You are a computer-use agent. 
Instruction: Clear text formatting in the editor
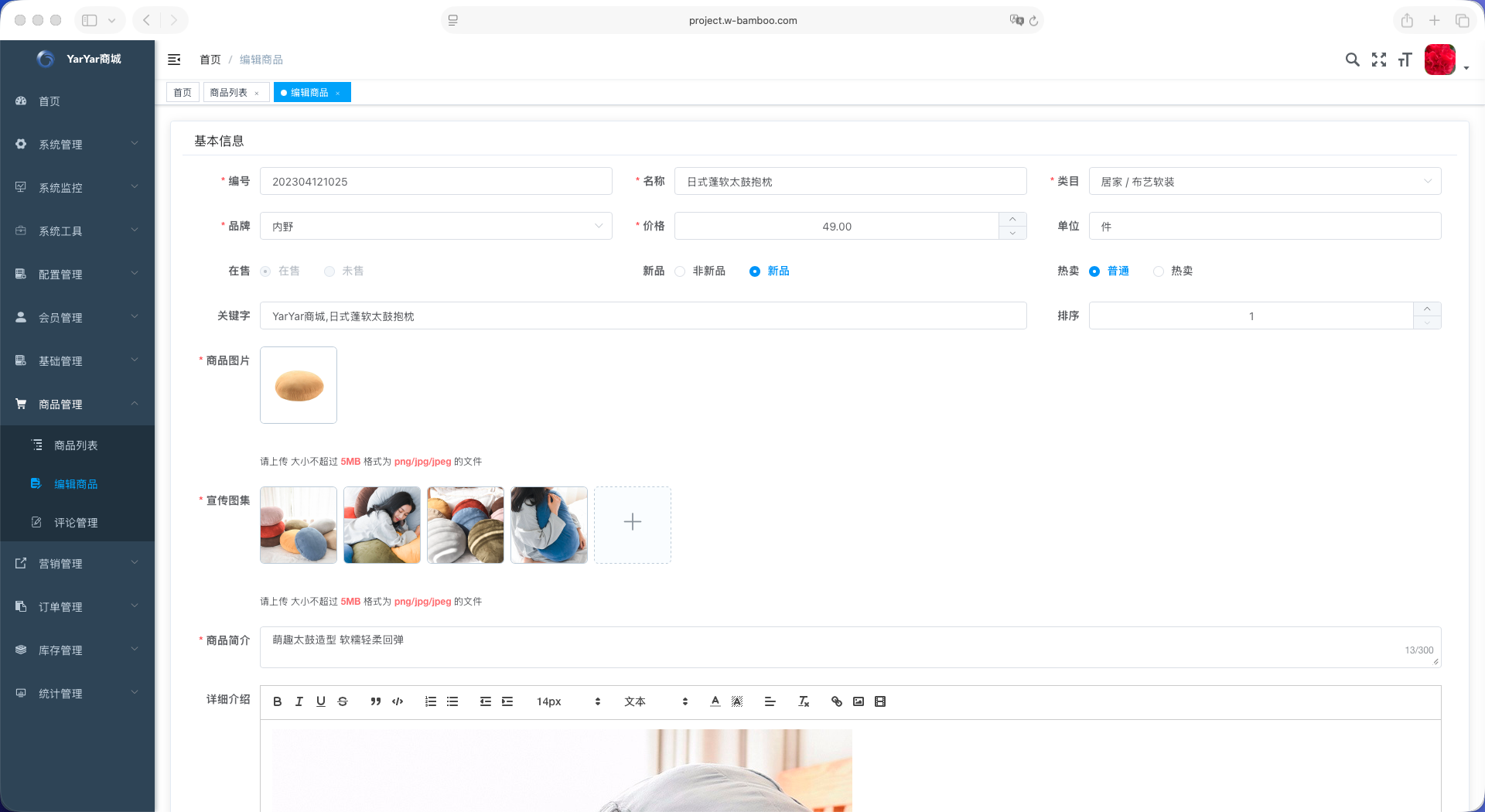tap(804, 701)
